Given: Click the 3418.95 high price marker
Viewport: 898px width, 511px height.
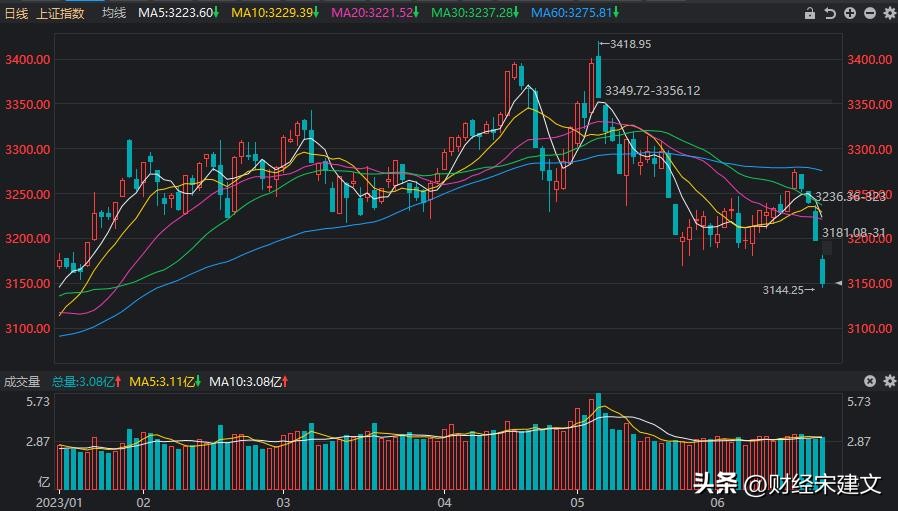Looking at the screenshot, I should pos(628,44).
